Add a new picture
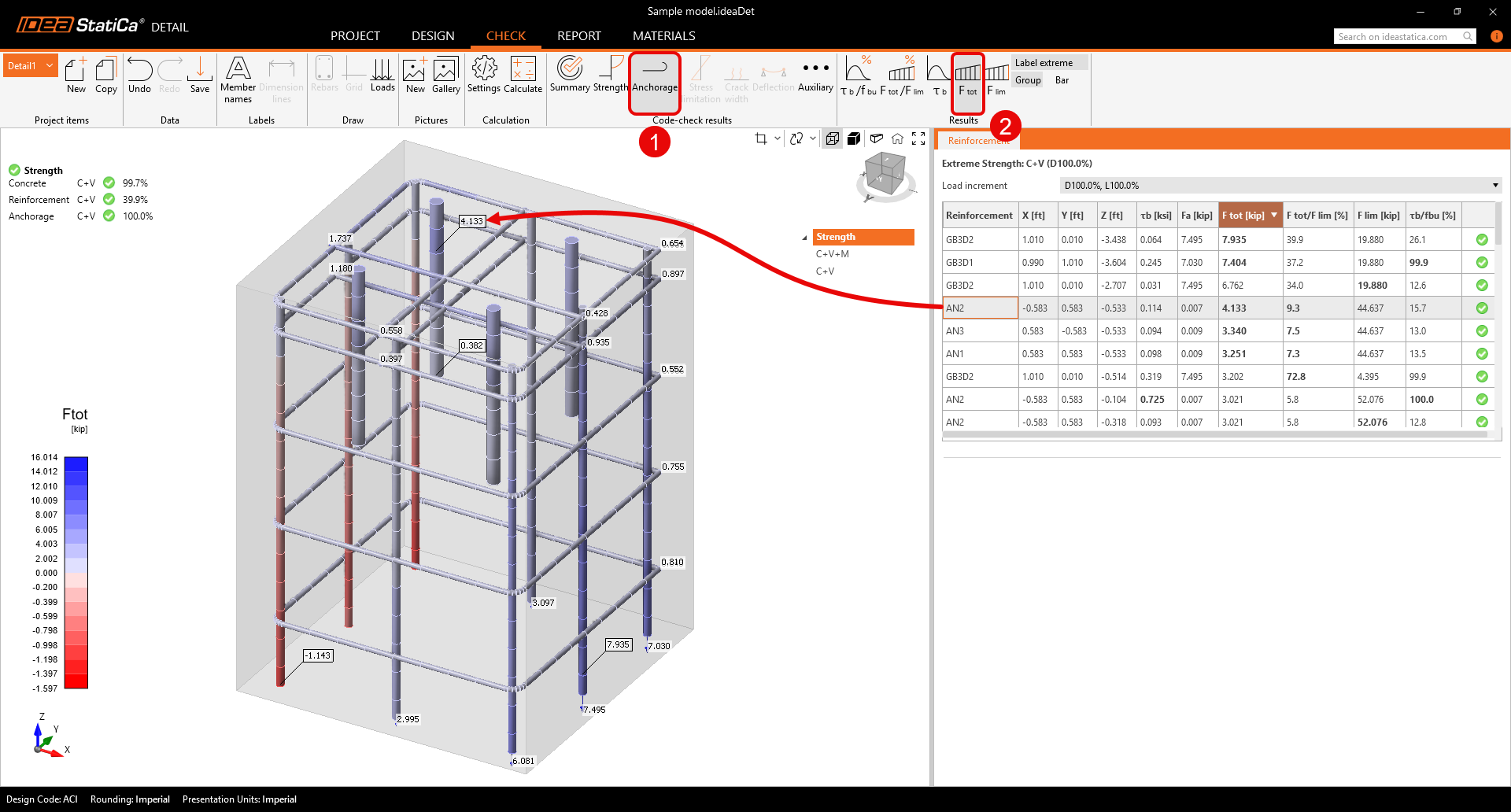Viewport: 1511px width, 812px height. 415,76
